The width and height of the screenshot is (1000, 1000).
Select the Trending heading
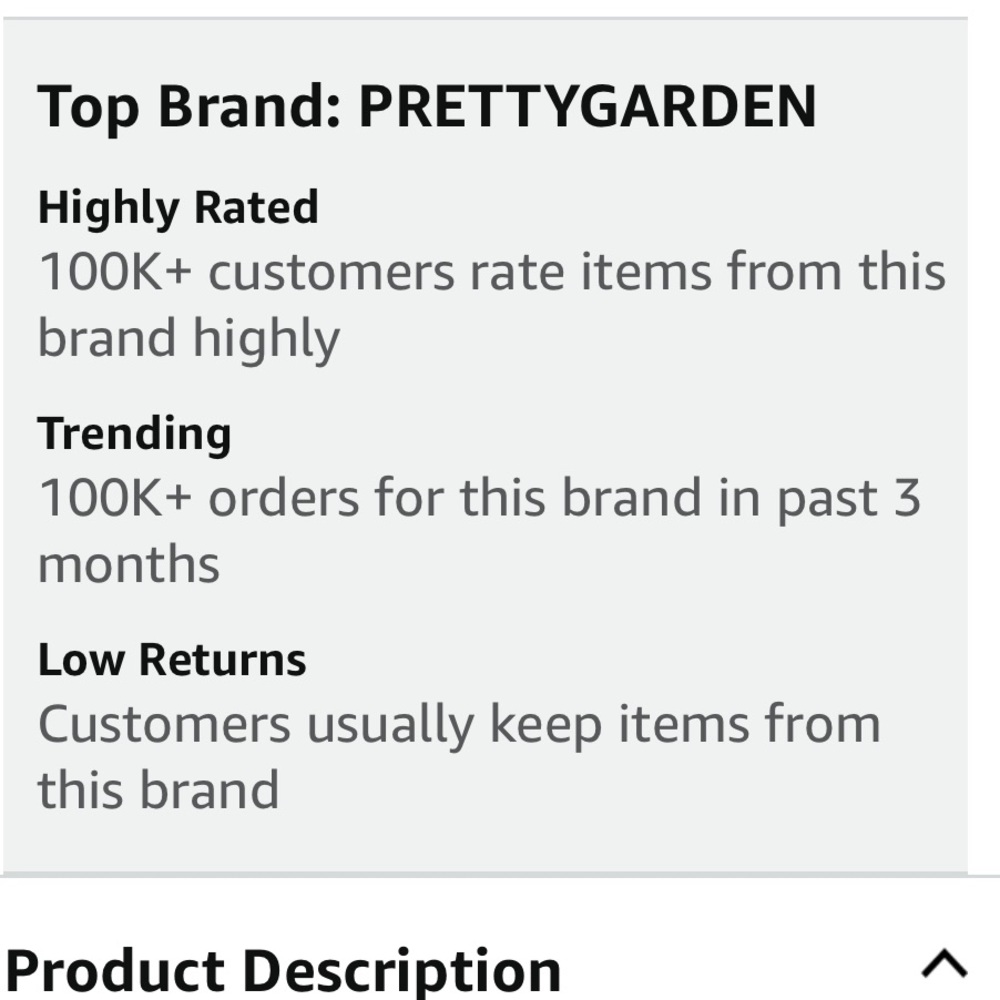[134, 434]
